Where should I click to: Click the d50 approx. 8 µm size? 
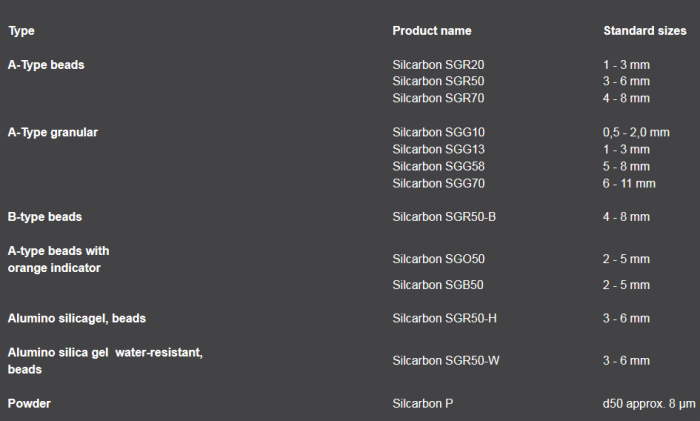pos(649,403)
